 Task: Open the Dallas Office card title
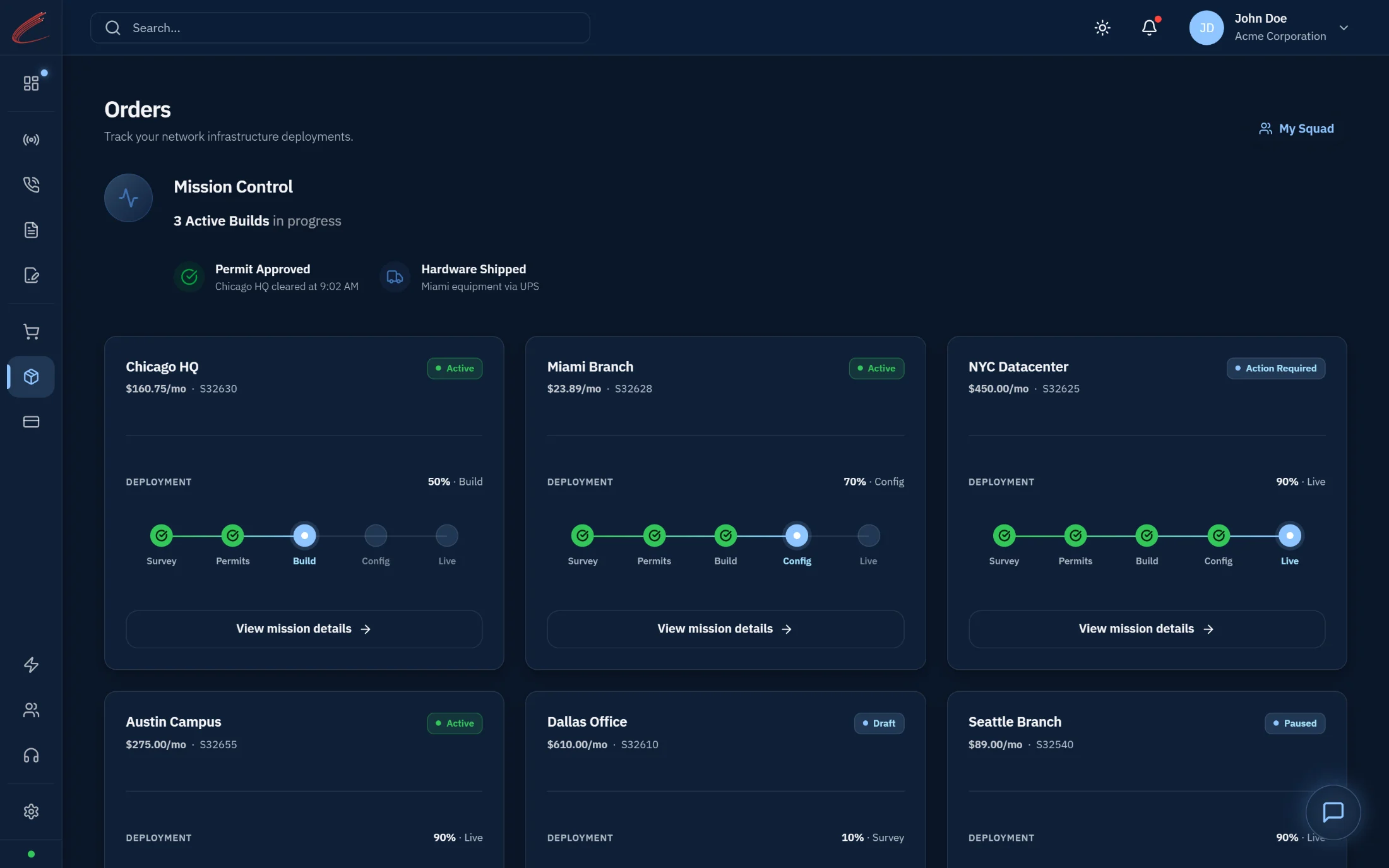[587, 722]
